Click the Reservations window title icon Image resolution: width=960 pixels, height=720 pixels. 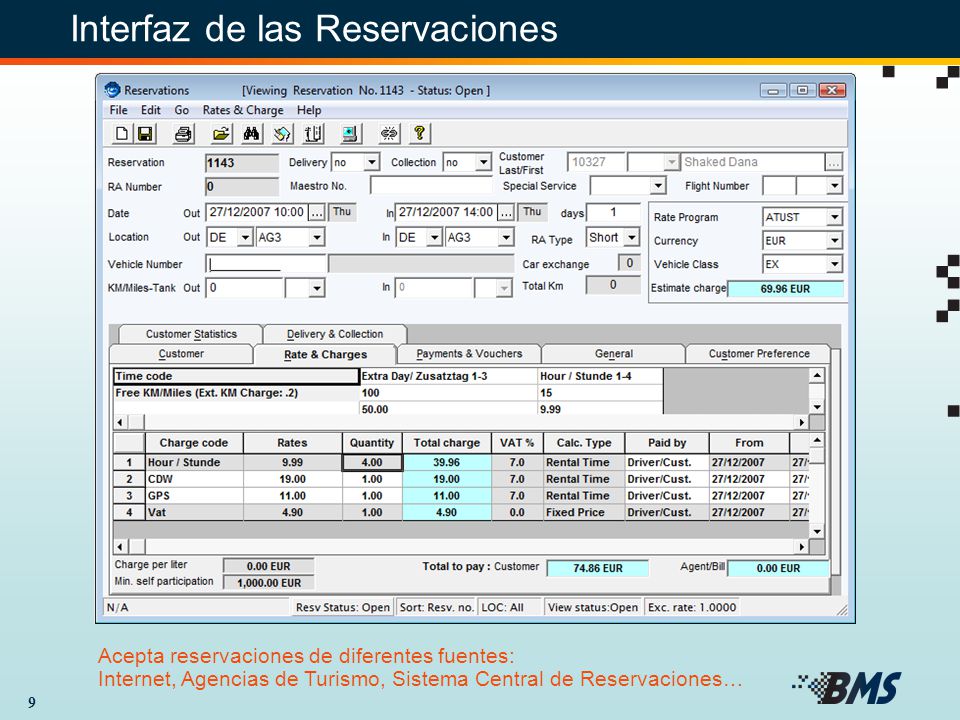(112, 90)
